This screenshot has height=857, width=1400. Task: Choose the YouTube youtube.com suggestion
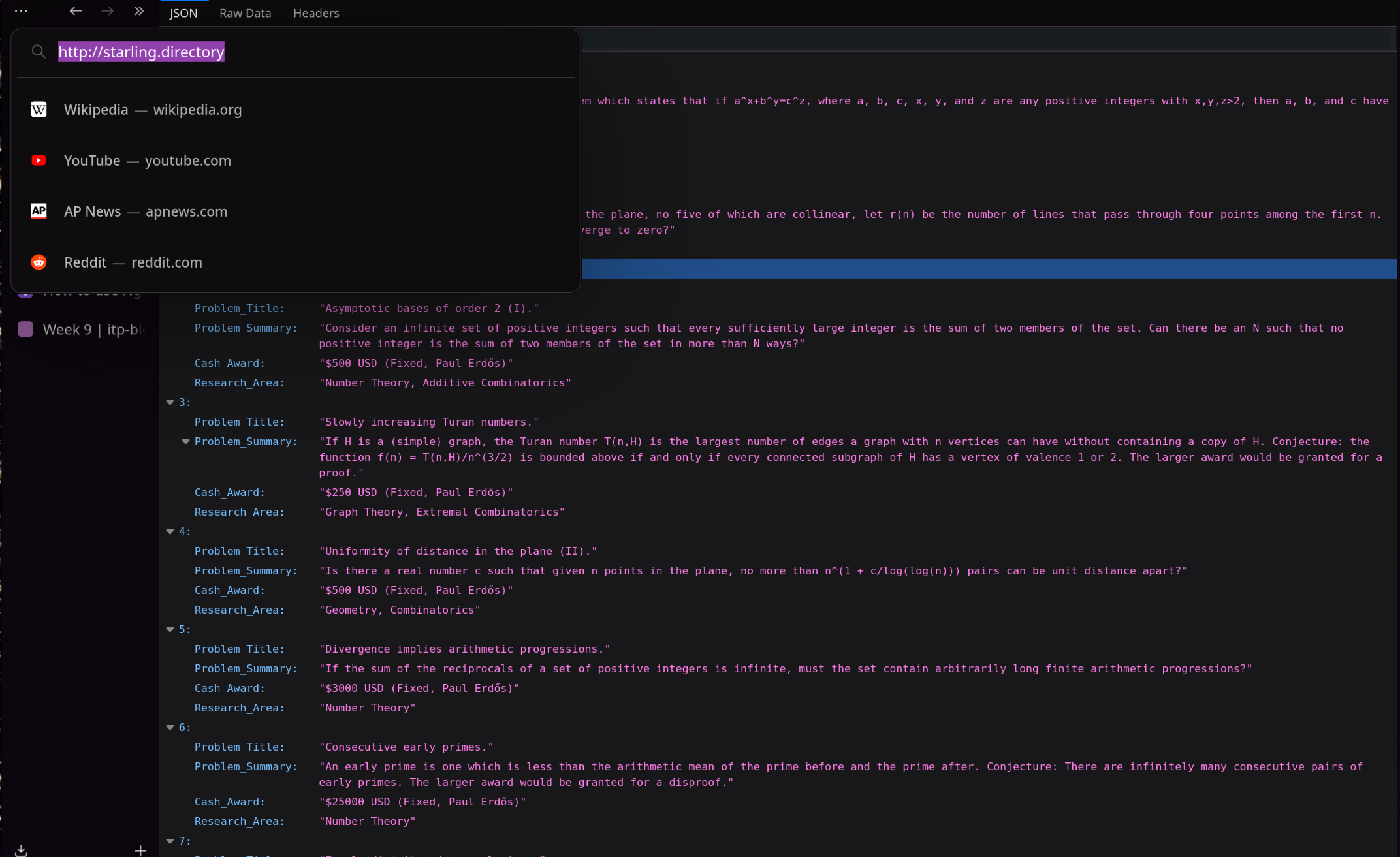[148, 161]
